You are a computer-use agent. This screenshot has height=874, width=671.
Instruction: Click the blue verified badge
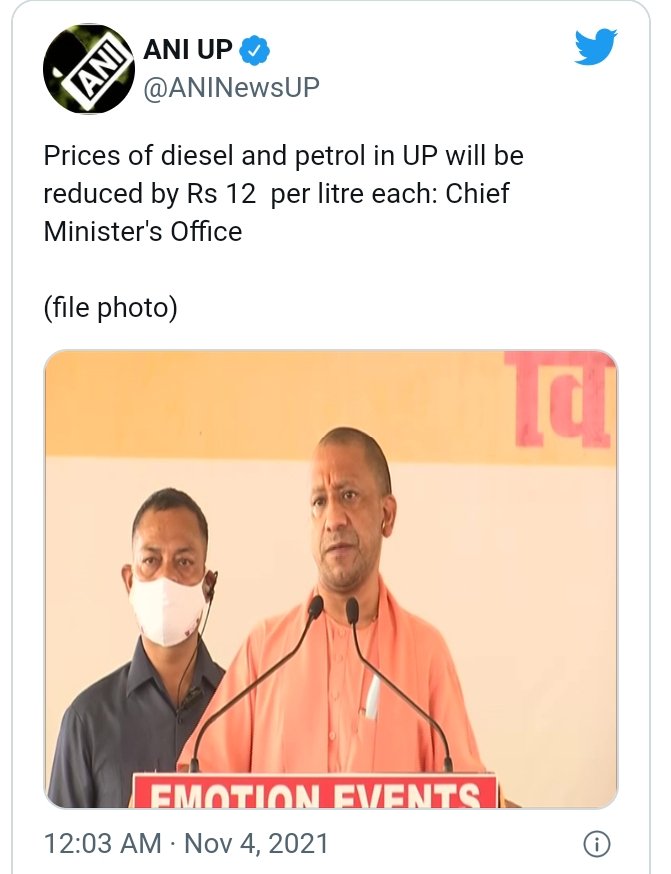tap(256, 49)
